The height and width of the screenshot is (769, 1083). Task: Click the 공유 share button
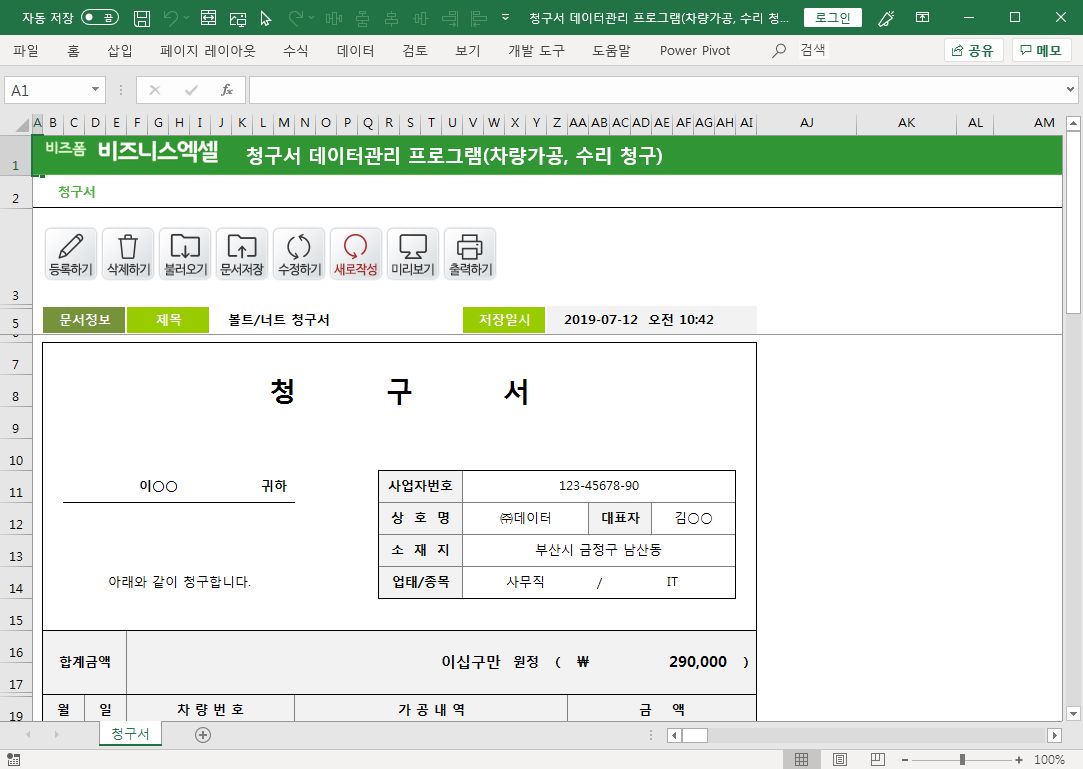973,50
